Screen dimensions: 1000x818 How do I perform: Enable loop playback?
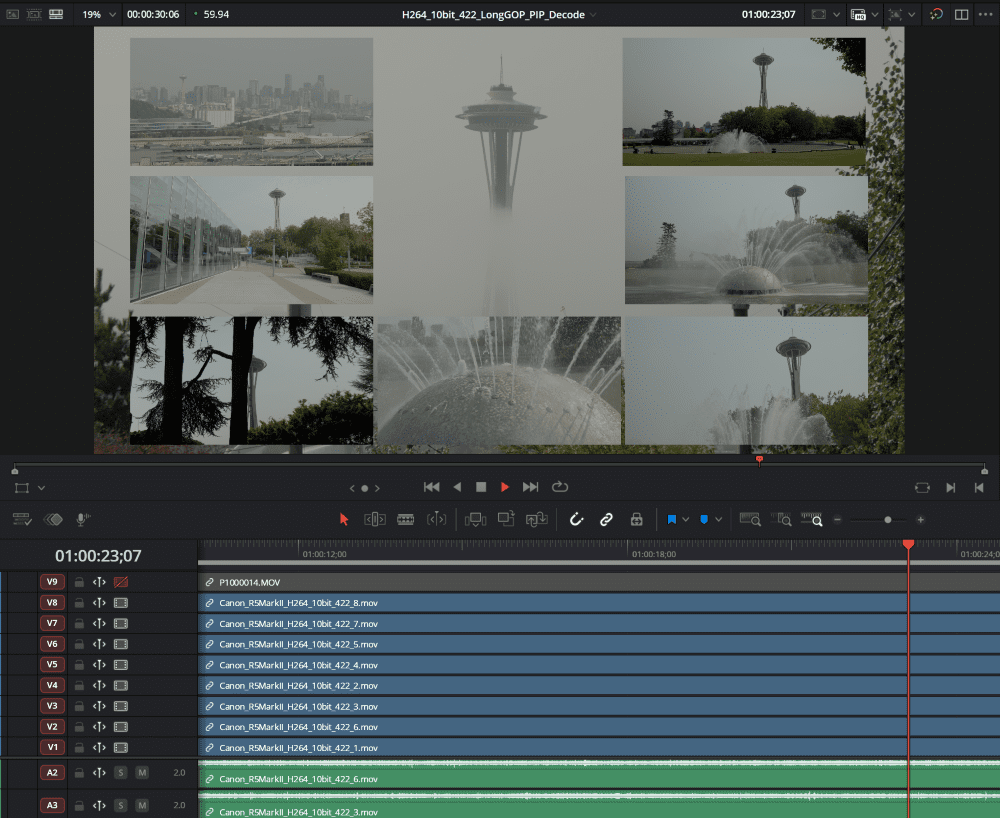[x=560, y=487]
